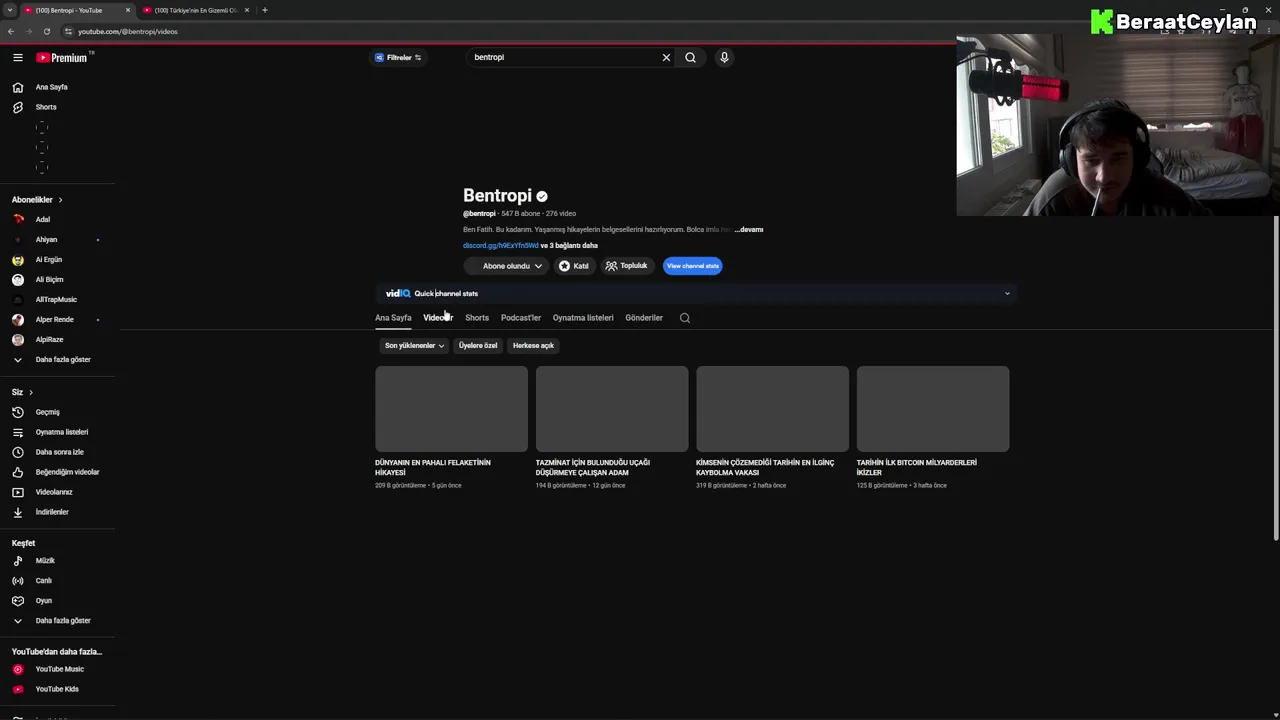The image size is (1280, 720).
Task: Open thumbnail for TAZMİNAT İÇİN BULUNDUĞU UÇAĞI video
Action: [612, 409]
